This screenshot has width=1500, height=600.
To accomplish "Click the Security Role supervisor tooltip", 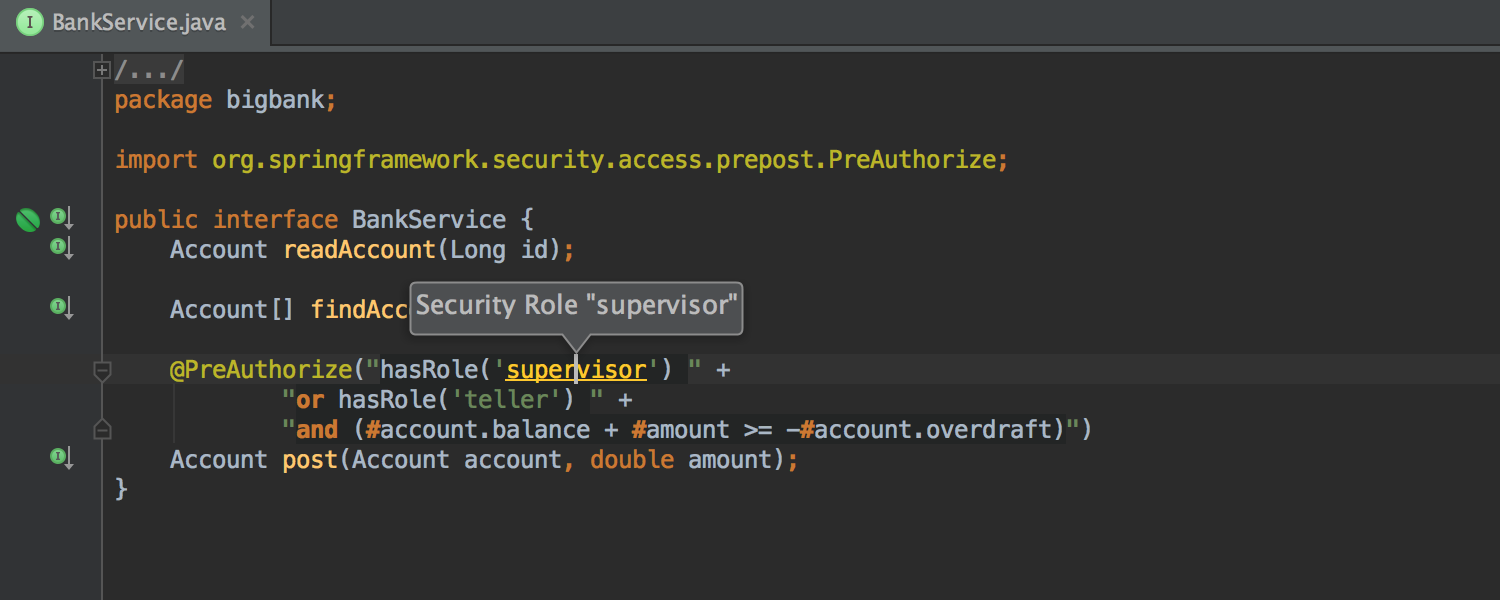I will point(576,305).
